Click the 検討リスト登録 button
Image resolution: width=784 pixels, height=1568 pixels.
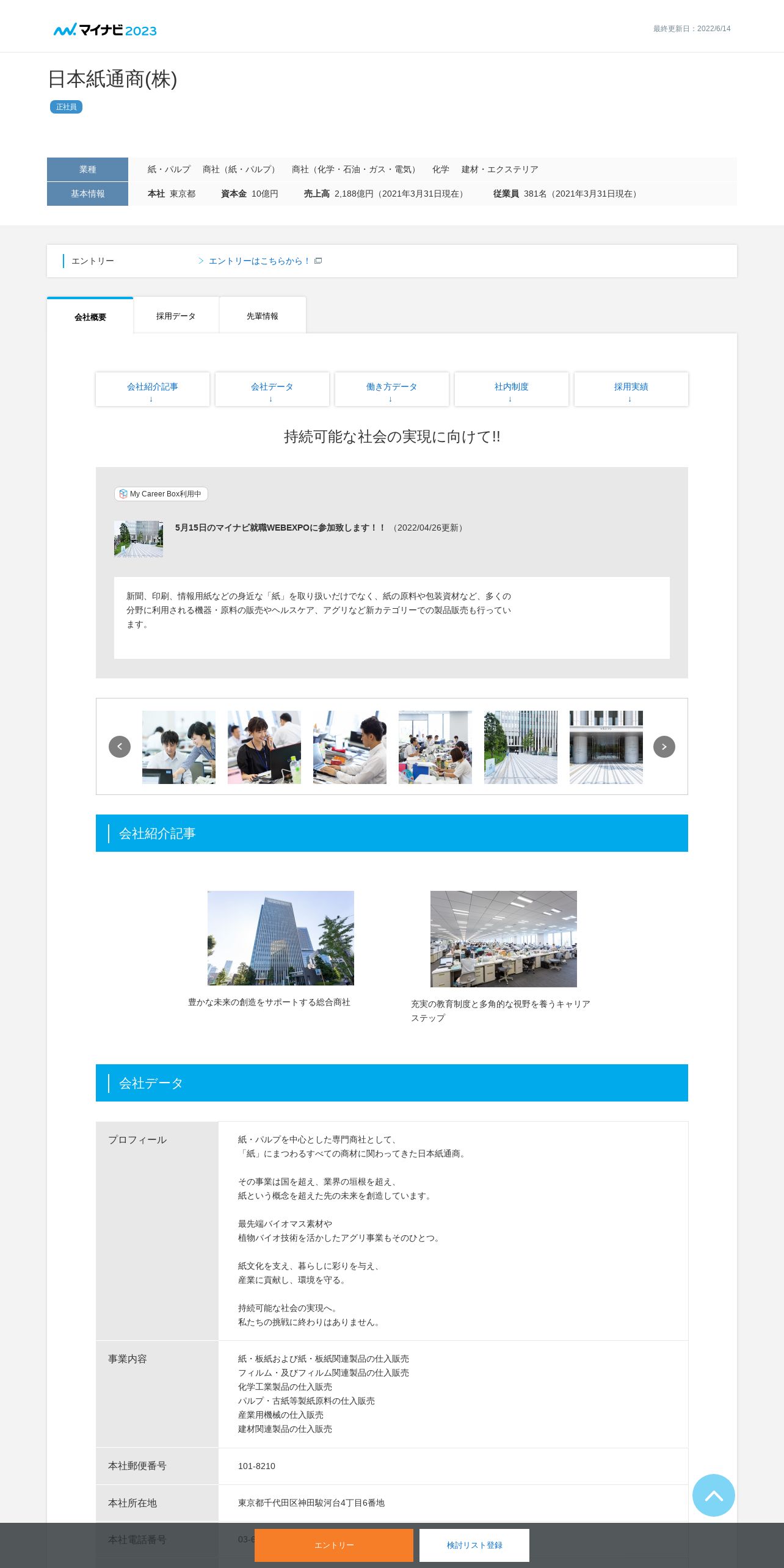pos(474,1545)
